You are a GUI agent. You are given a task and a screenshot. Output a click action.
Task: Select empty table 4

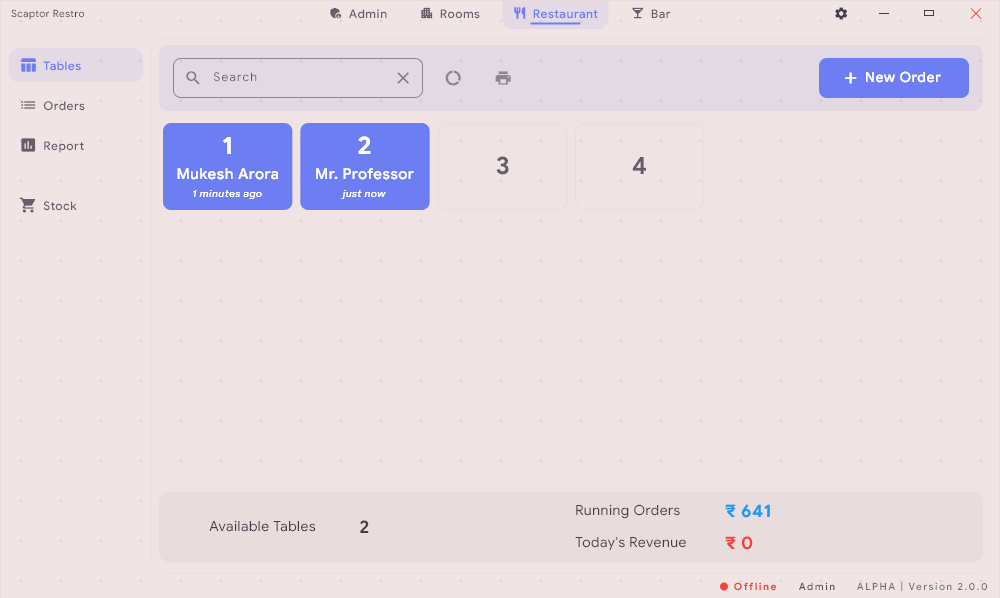coord(639,166)
